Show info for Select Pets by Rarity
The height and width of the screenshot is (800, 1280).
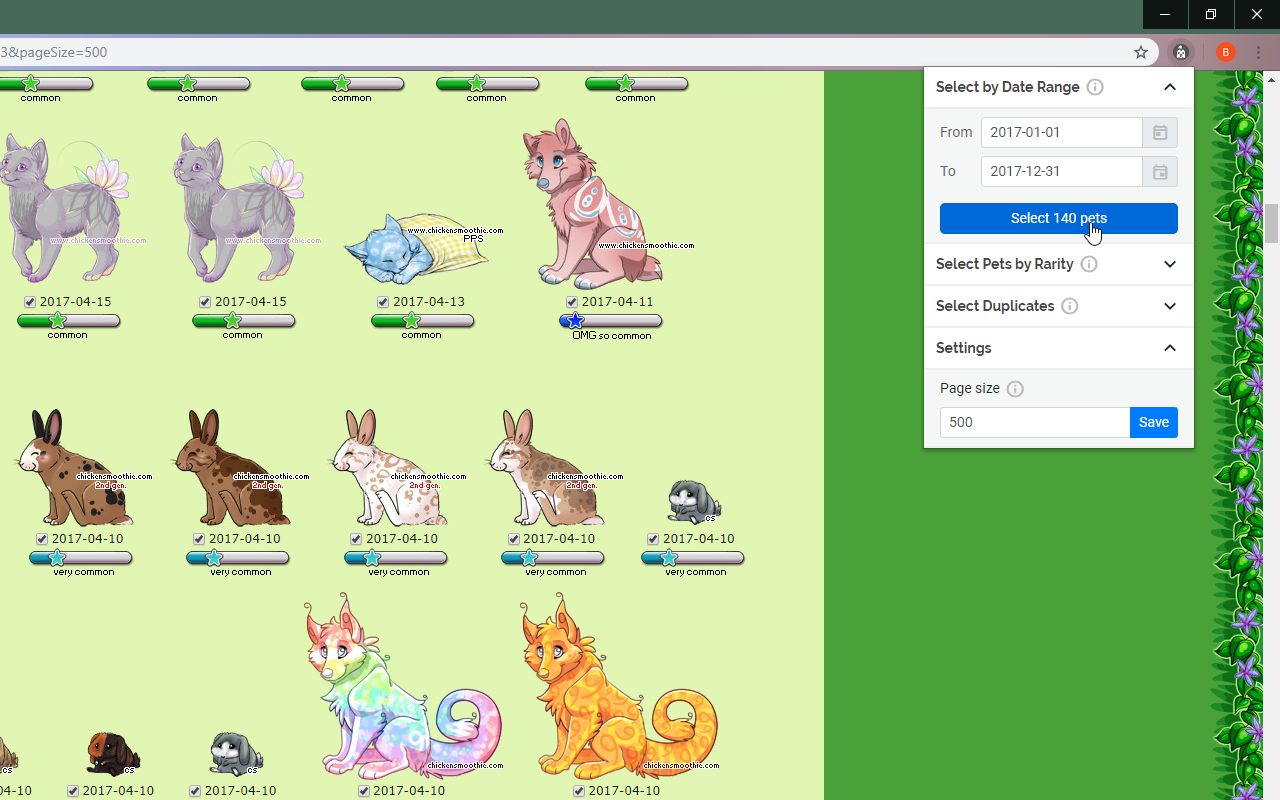1089,264
